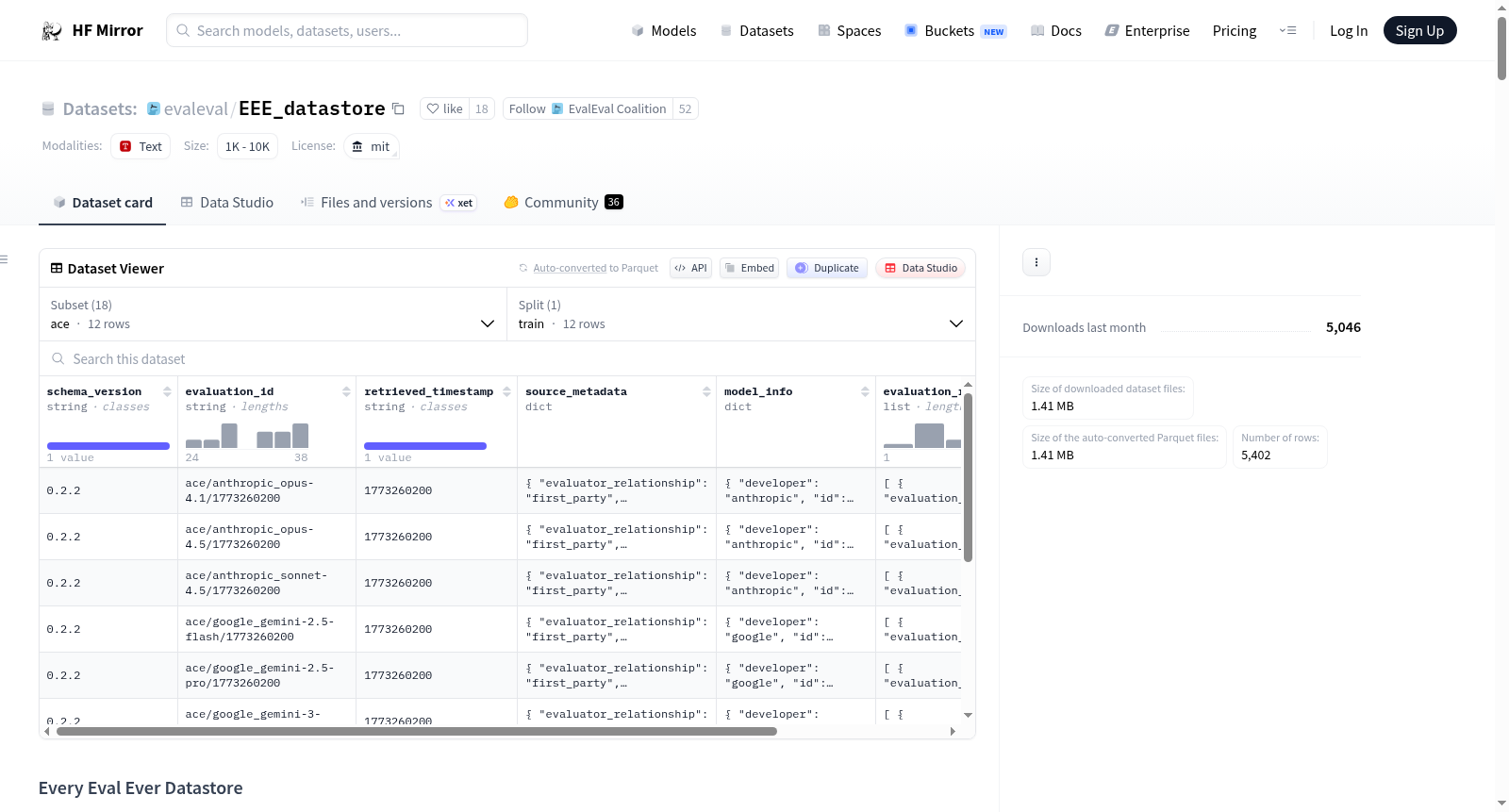Go to the Datasets page

(x=756, y=30)
